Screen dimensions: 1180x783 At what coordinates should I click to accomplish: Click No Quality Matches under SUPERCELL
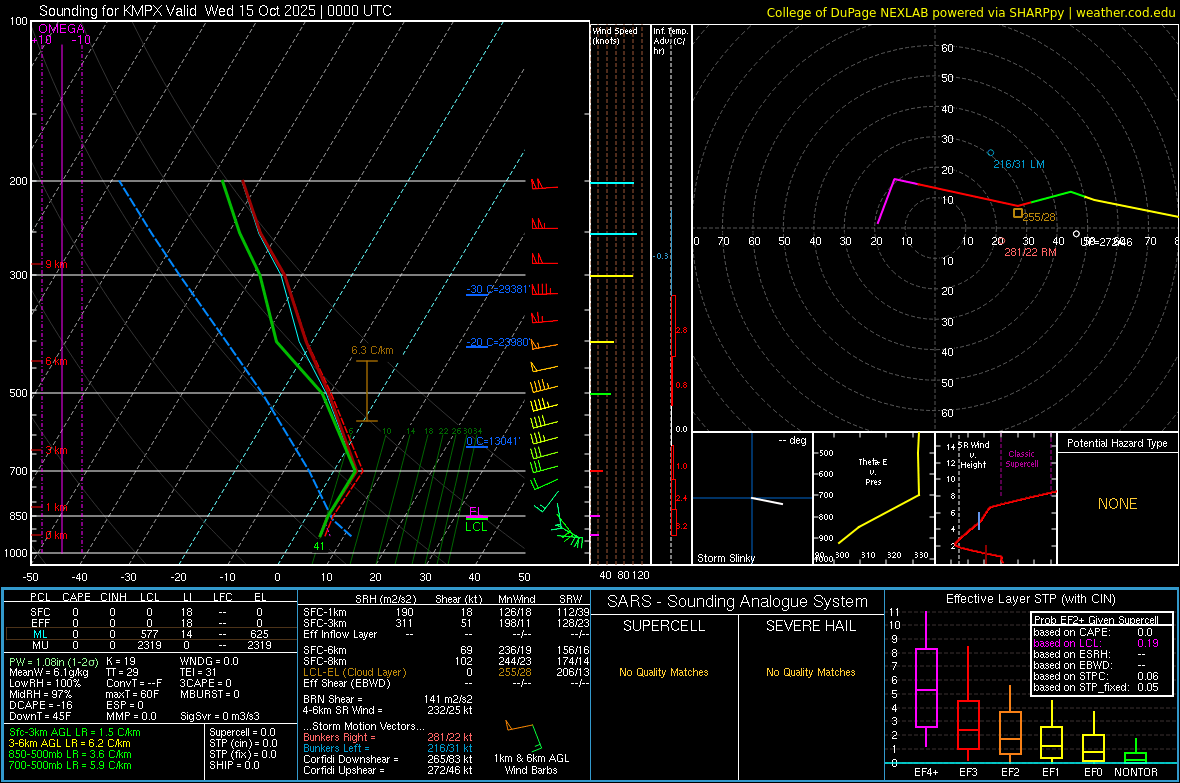[664, 672]
